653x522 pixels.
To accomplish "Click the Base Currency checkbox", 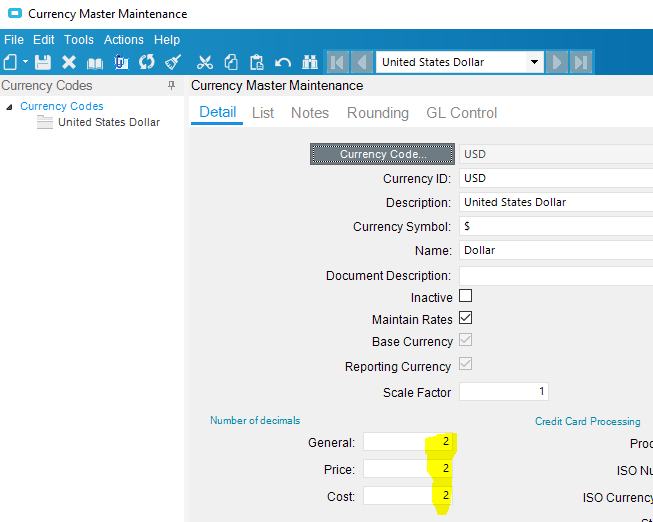I will point(465,341).
